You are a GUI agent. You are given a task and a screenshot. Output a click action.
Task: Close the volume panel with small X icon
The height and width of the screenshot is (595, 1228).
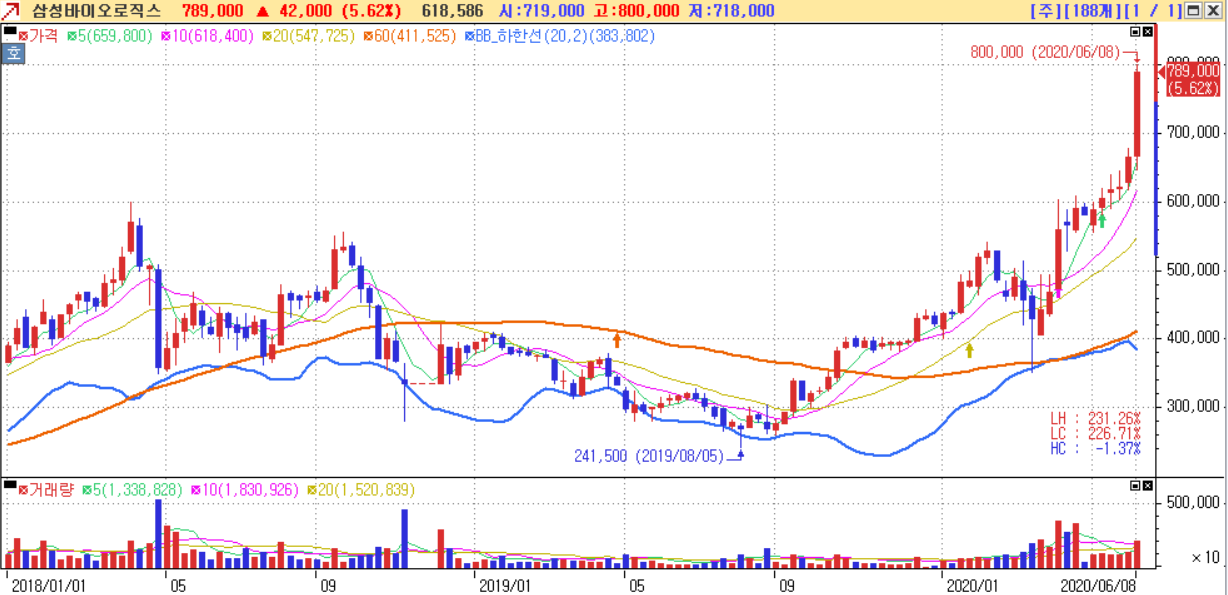[1147, 485]
